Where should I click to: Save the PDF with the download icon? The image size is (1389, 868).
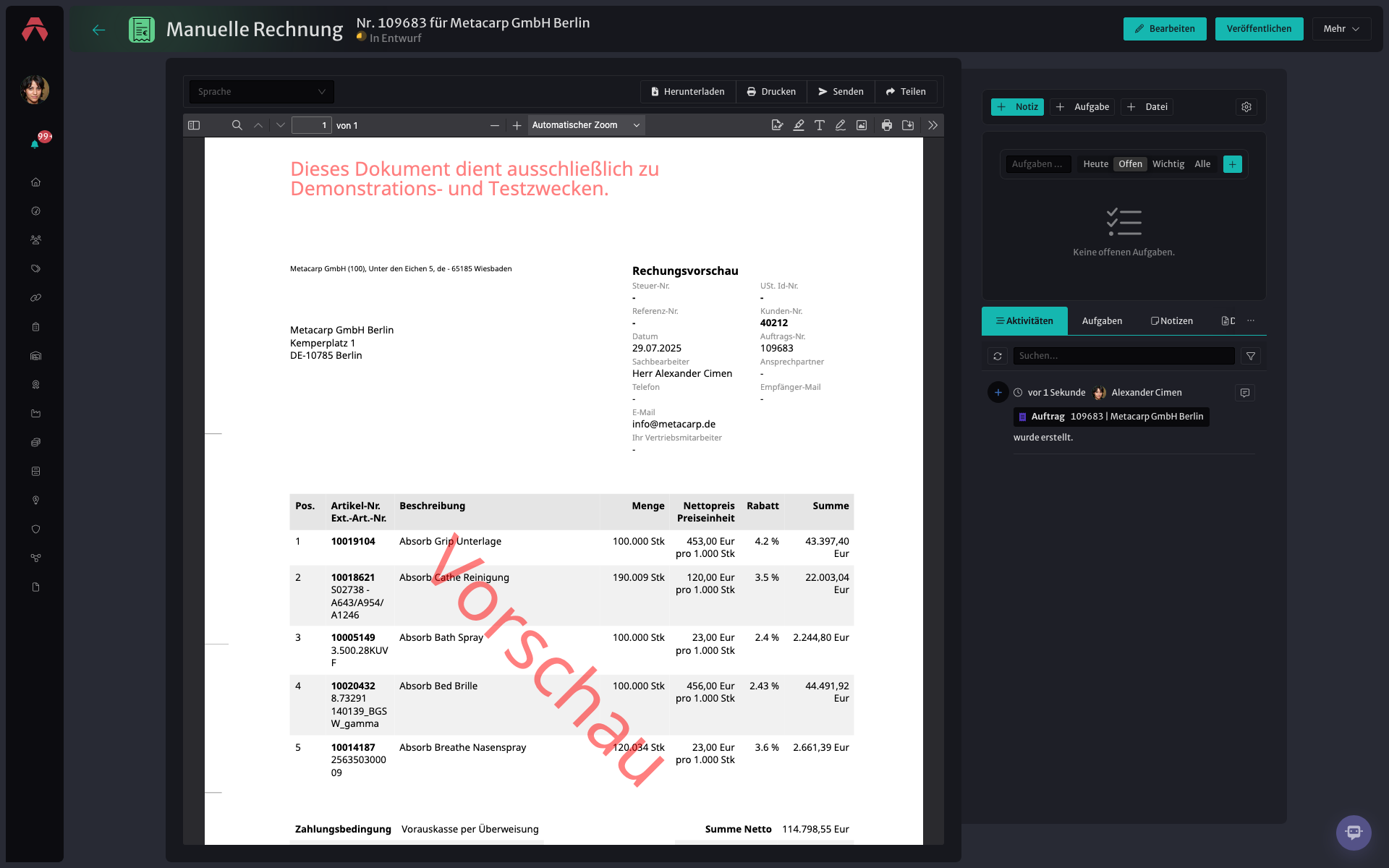coord(908,125)
